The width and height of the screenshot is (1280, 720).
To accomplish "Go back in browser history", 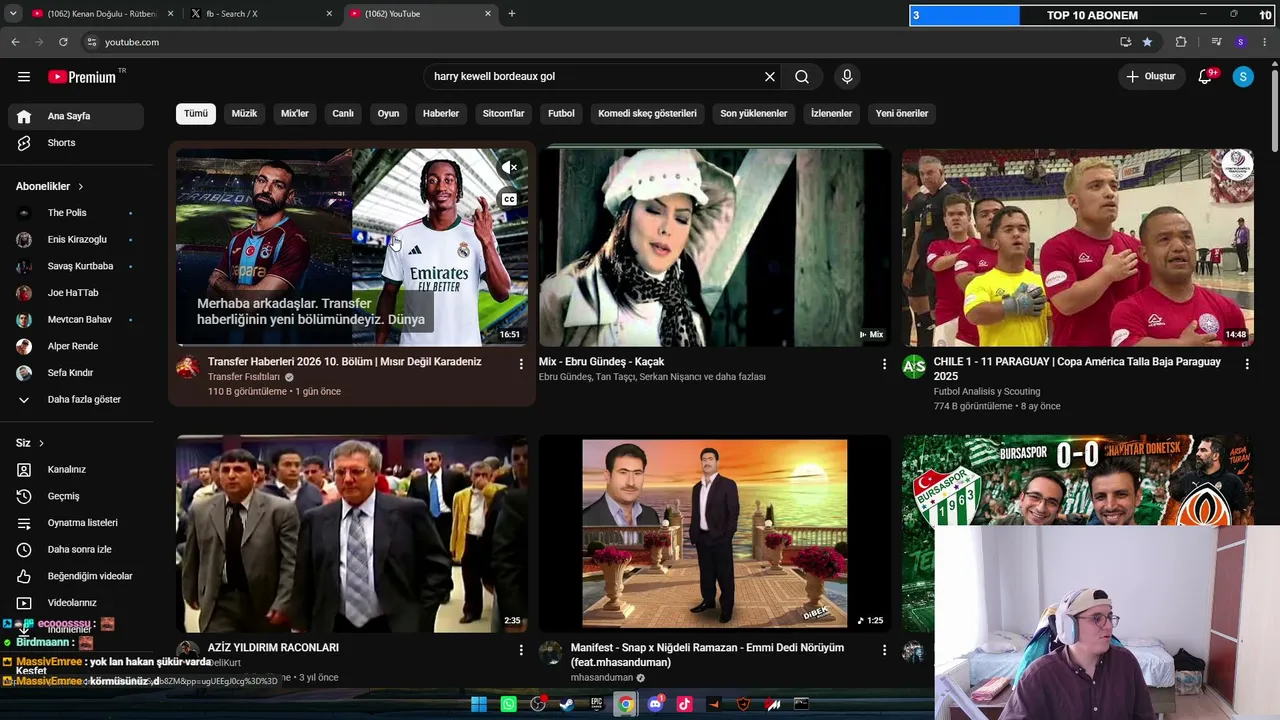I will [15, 42].
